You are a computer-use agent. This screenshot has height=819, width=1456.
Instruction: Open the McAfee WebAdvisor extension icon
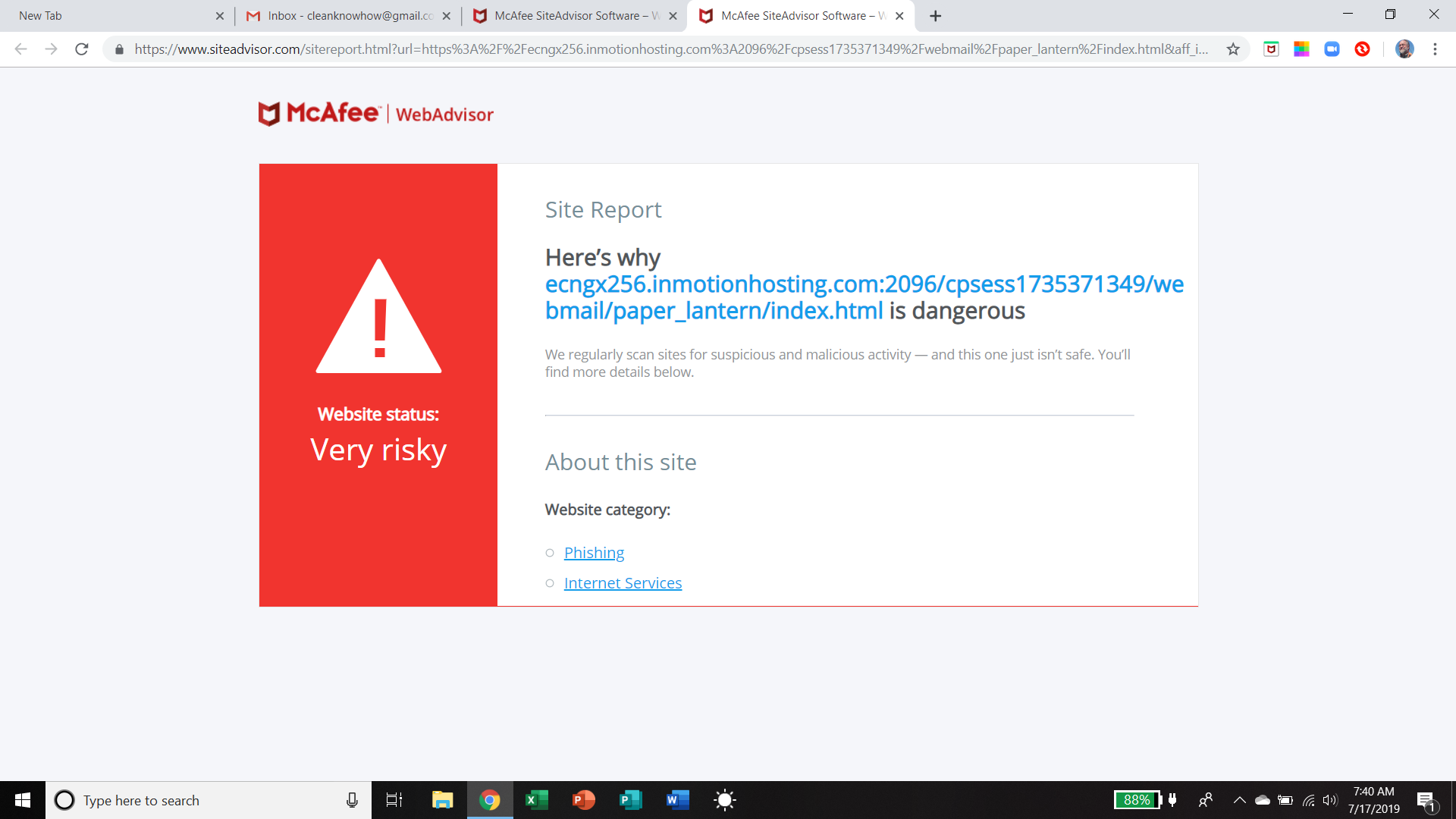(x=1272, y=49)
